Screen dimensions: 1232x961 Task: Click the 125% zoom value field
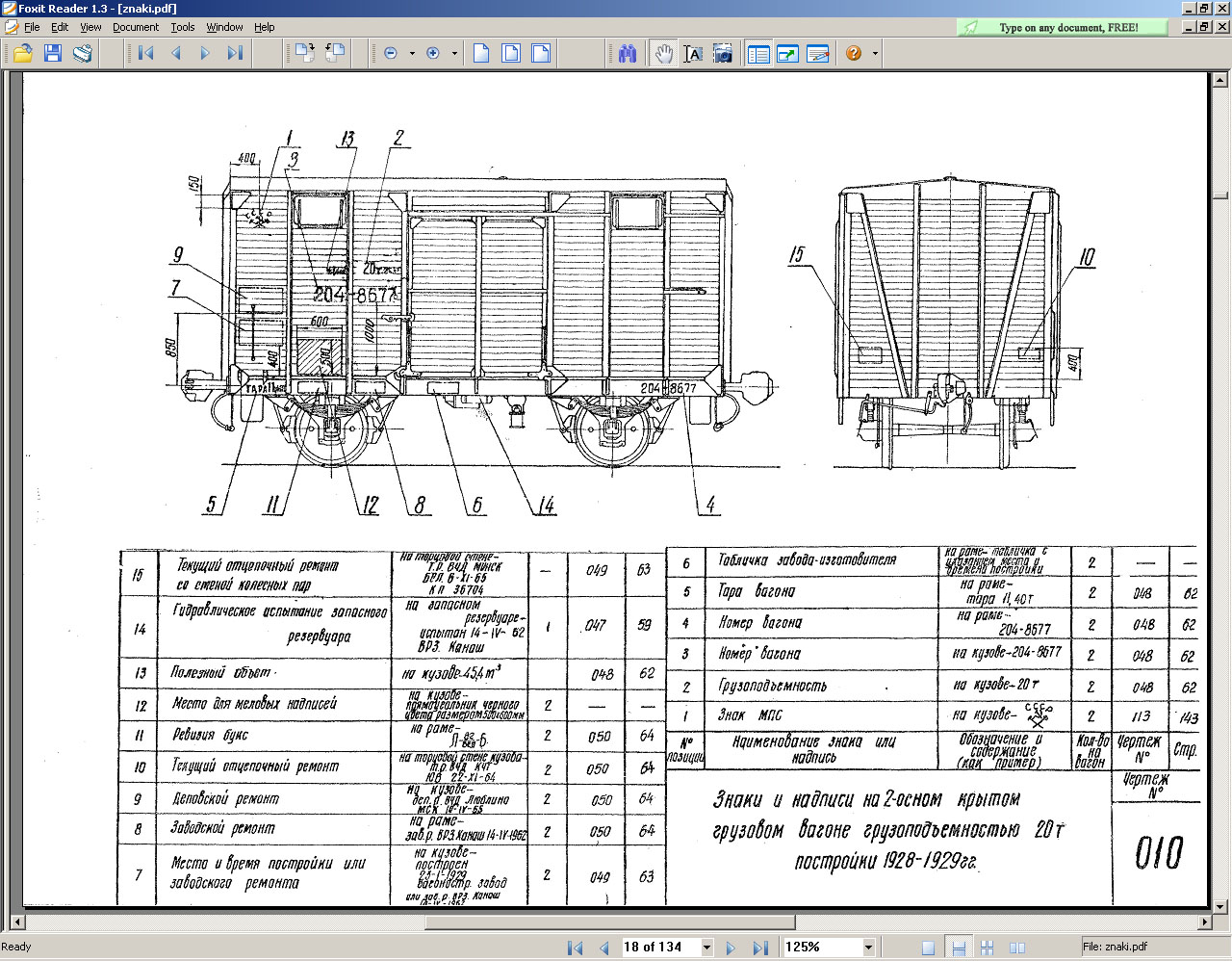point(822,948)
